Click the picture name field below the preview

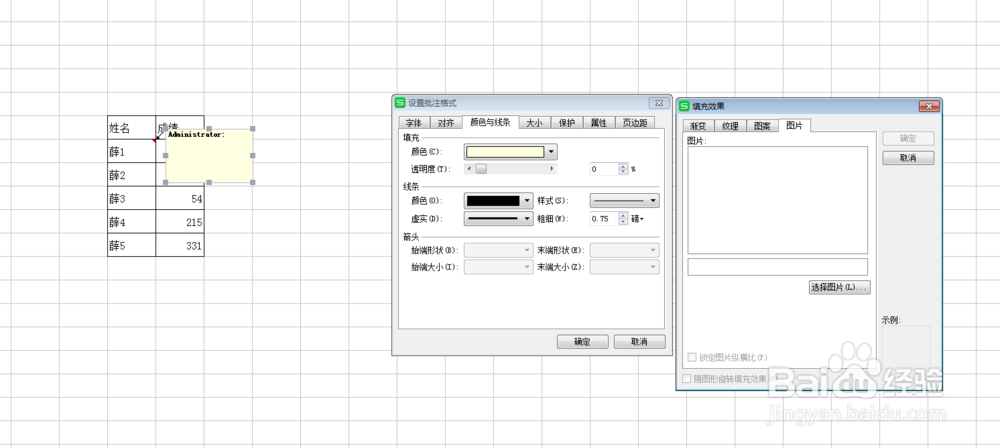[x=777, y=267]
